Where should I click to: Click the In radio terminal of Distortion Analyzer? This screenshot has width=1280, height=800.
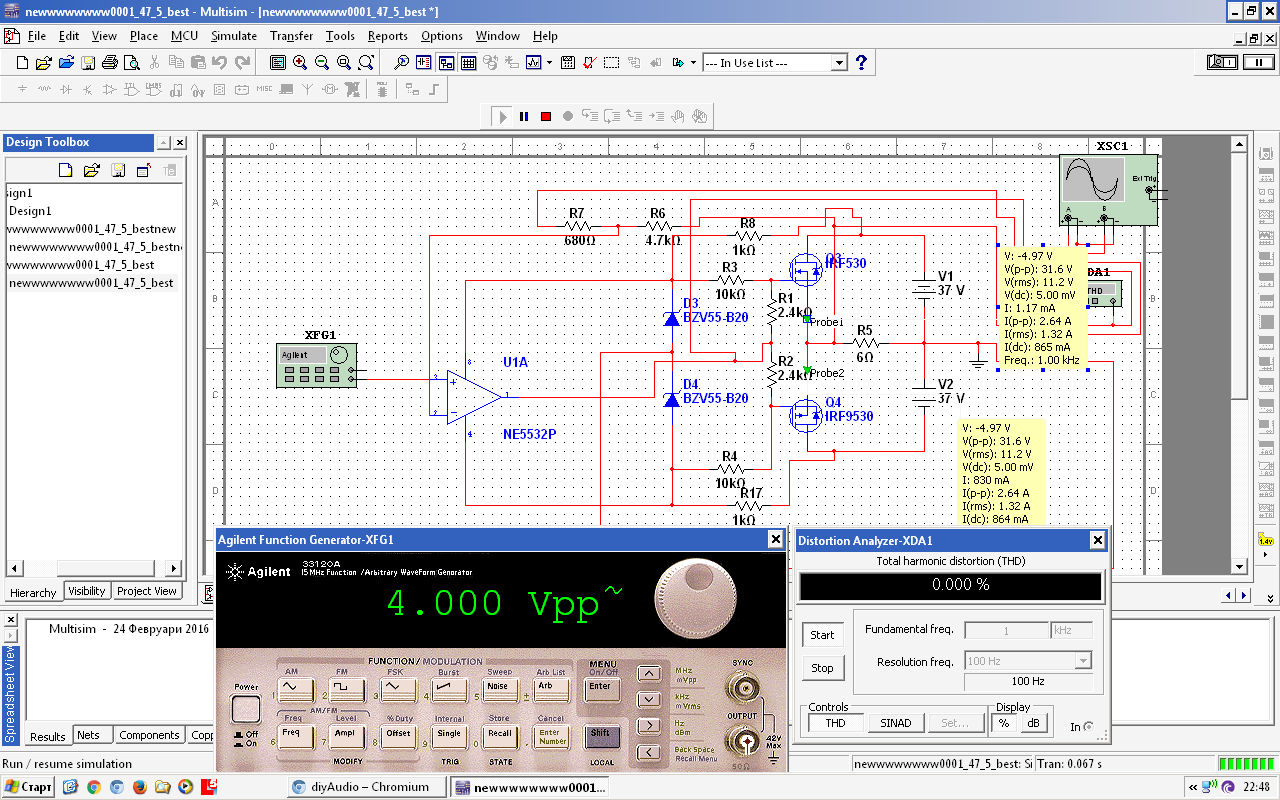tap(1088, 727)
